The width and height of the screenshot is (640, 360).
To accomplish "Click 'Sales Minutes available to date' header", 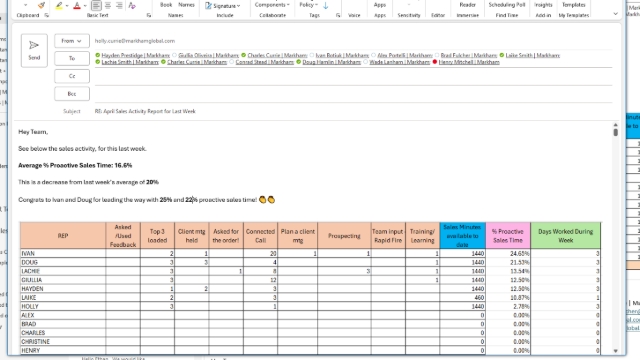I will point(462,236).
